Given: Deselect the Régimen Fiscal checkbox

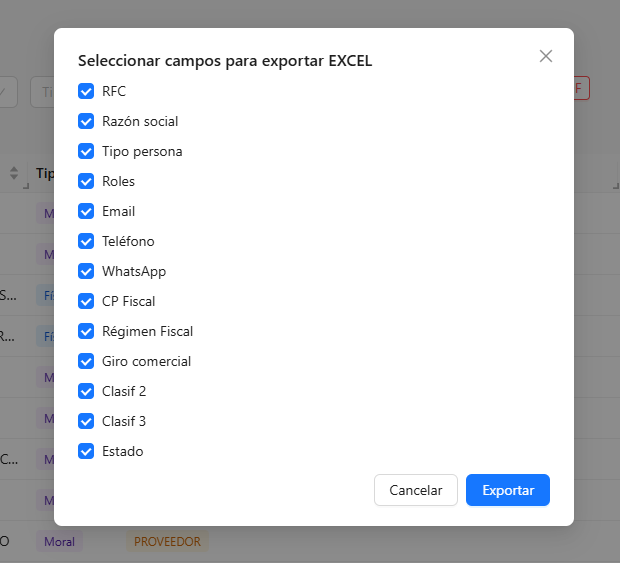Looking at the screenshot, I should (86, 331).
